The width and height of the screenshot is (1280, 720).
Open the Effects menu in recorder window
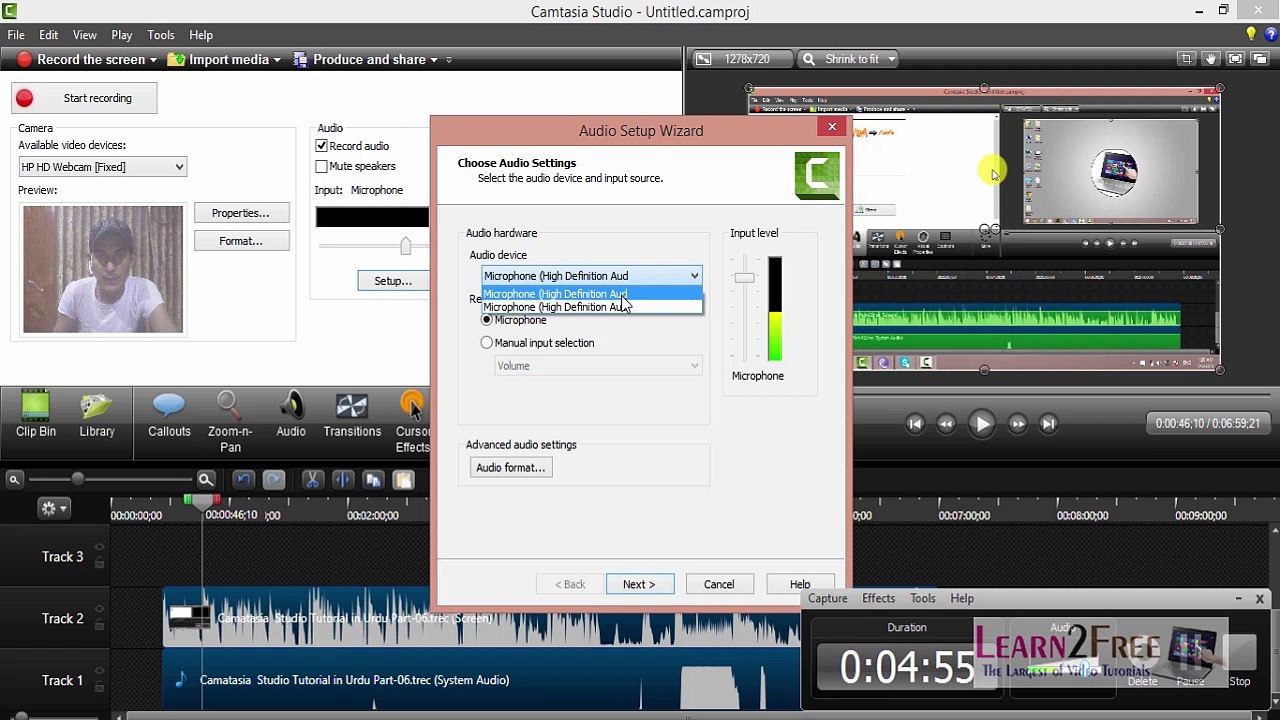pos(878,598)
